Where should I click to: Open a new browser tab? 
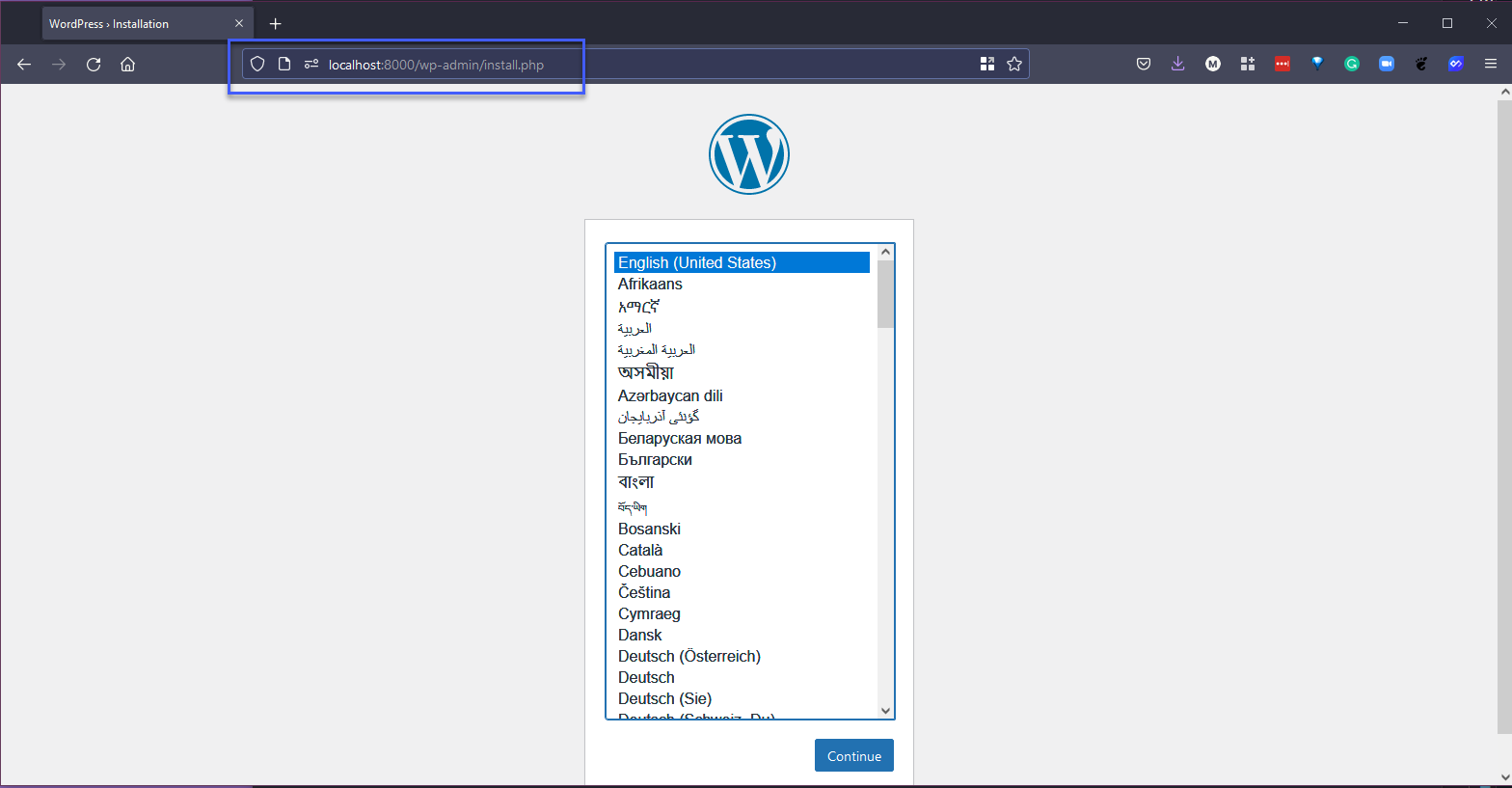pyautogui.click(x=275, y=23)
